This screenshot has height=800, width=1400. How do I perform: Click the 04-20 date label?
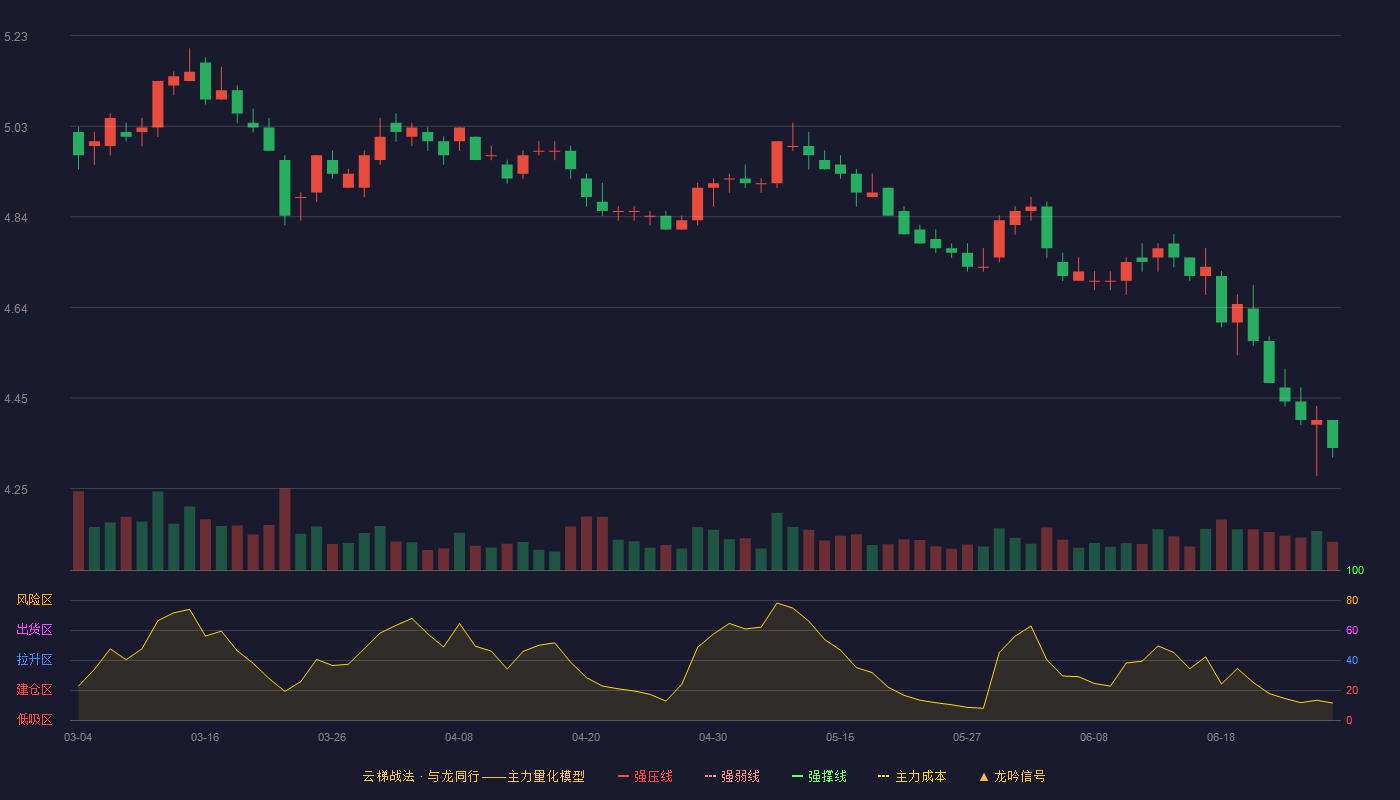(586, 737)
